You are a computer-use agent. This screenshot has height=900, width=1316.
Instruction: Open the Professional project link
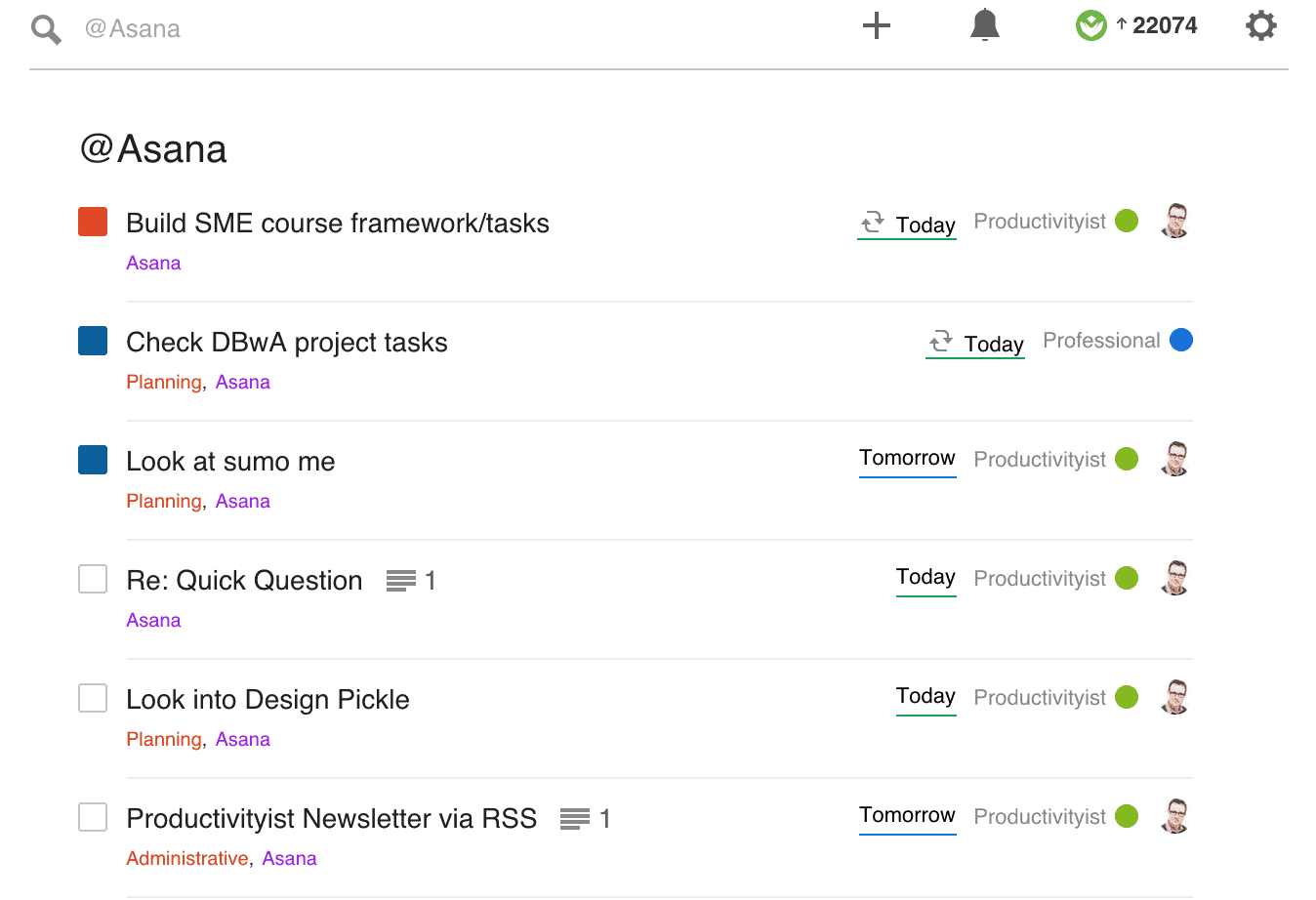tap(1101, 341)
